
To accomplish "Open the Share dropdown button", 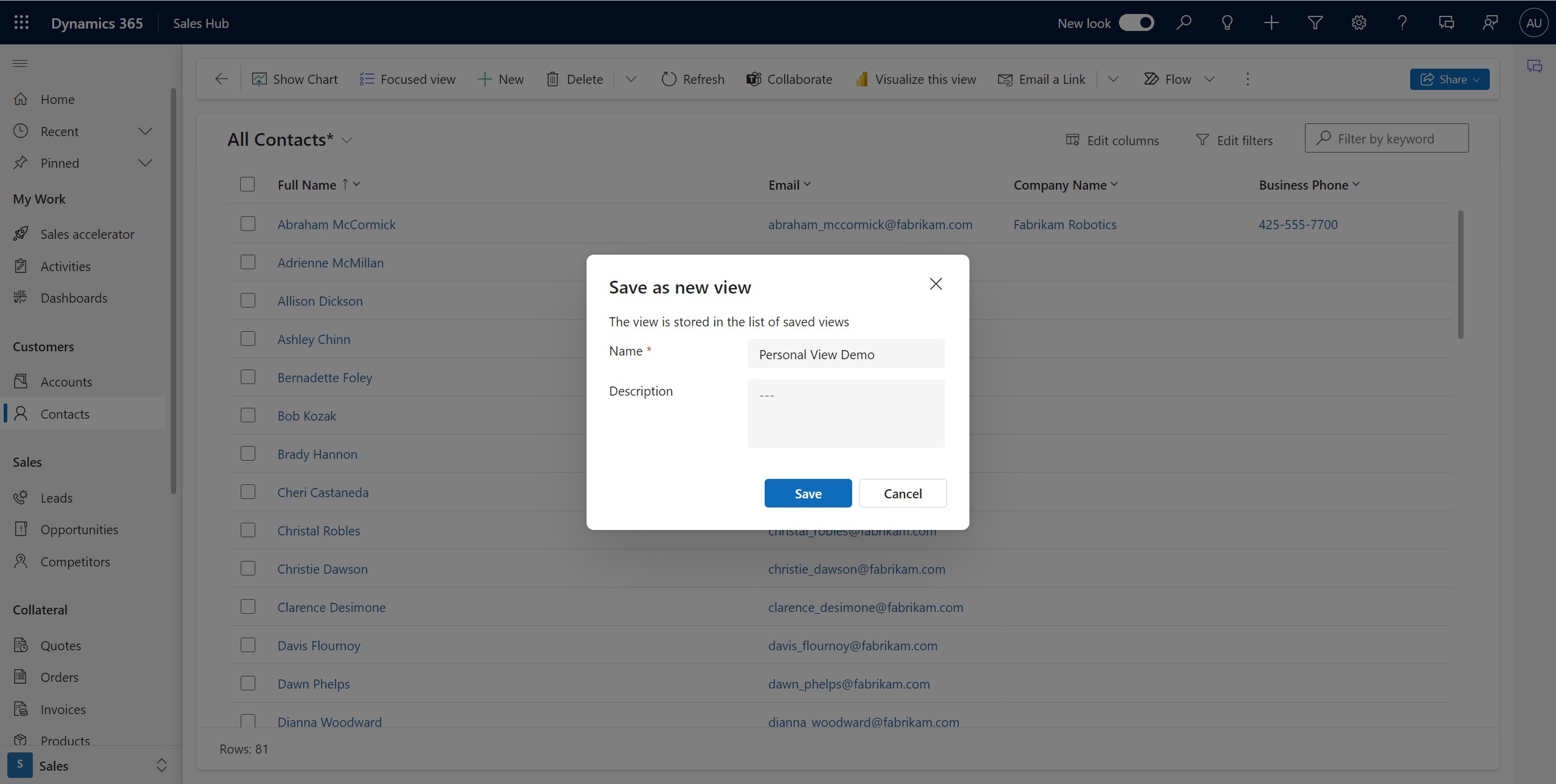I will (1449, 79).
